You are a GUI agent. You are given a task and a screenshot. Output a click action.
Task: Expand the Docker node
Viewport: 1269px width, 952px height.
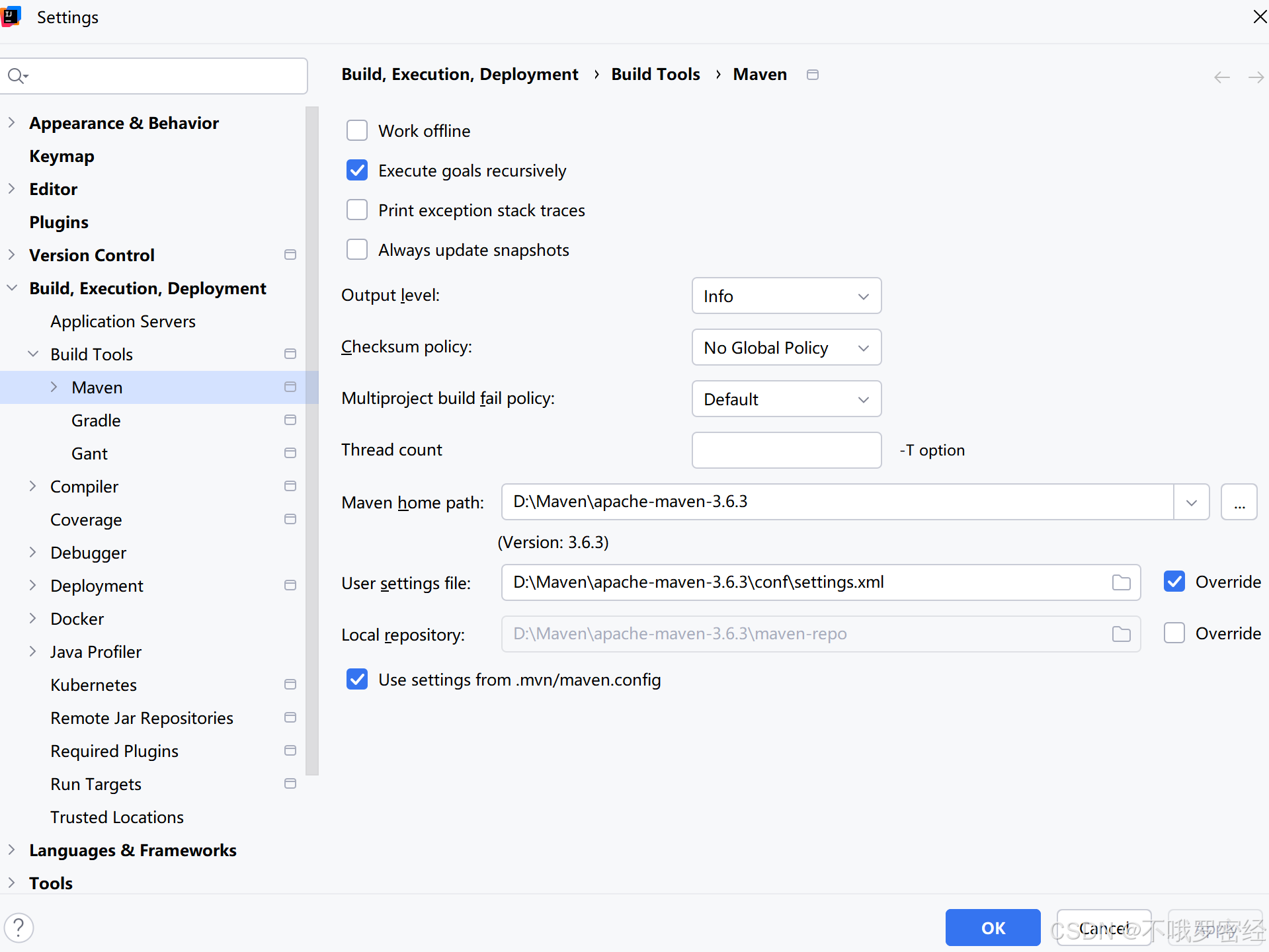coord(32,618)
